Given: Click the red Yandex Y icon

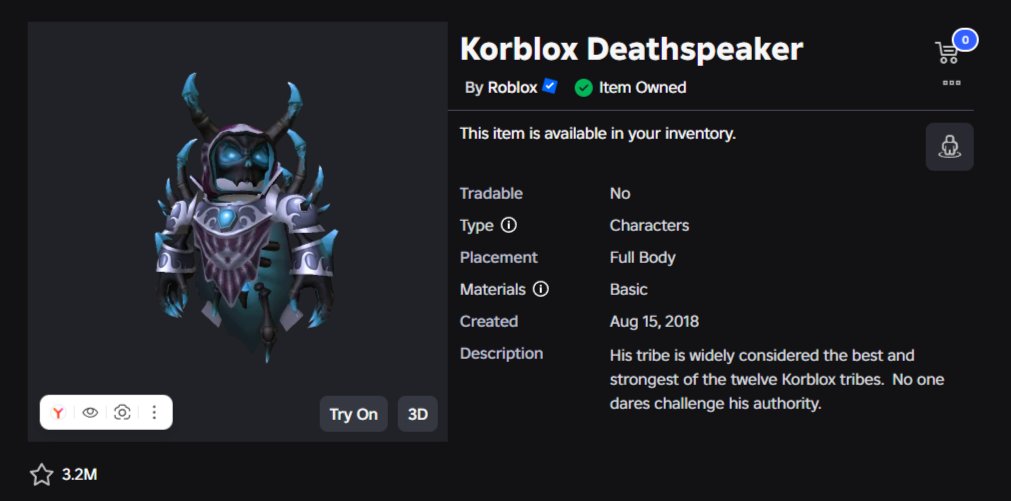Looking at the screenshot, I should tap(59, 413).
